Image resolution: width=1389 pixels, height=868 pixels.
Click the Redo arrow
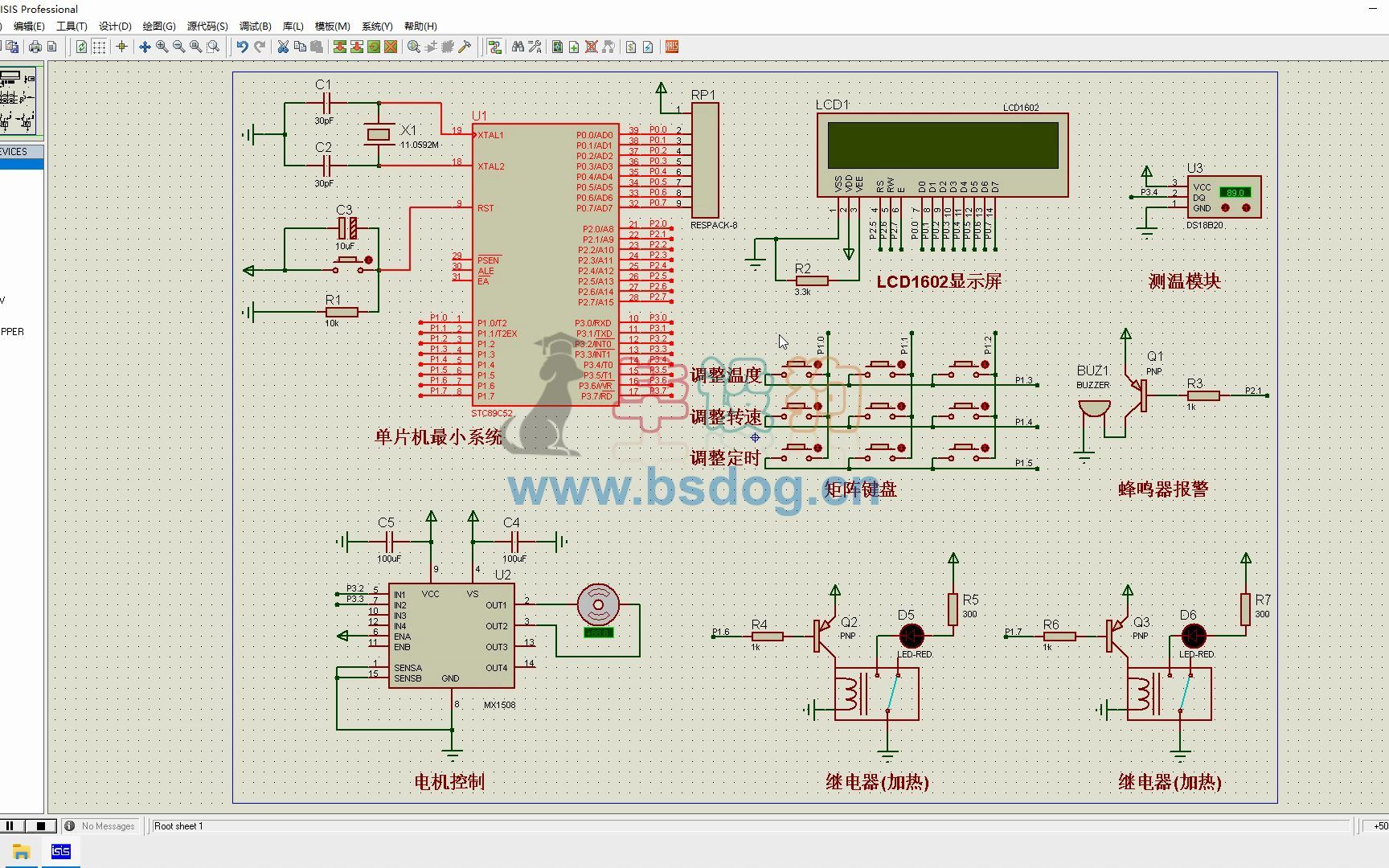[x=260, y=47]
